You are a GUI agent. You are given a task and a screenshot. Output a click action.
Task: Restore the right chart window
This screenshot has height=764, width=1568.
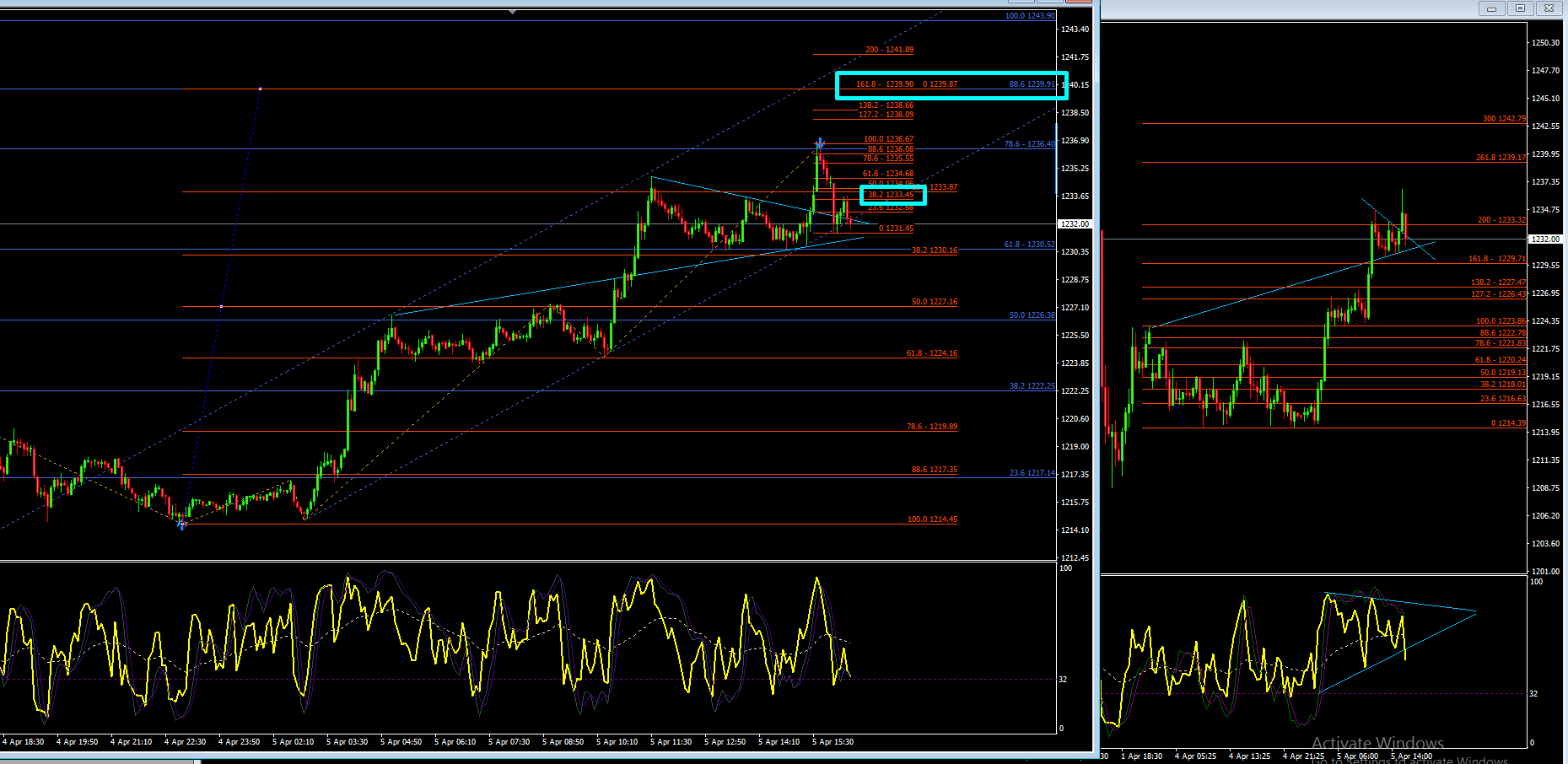(x=1520, y=8)
